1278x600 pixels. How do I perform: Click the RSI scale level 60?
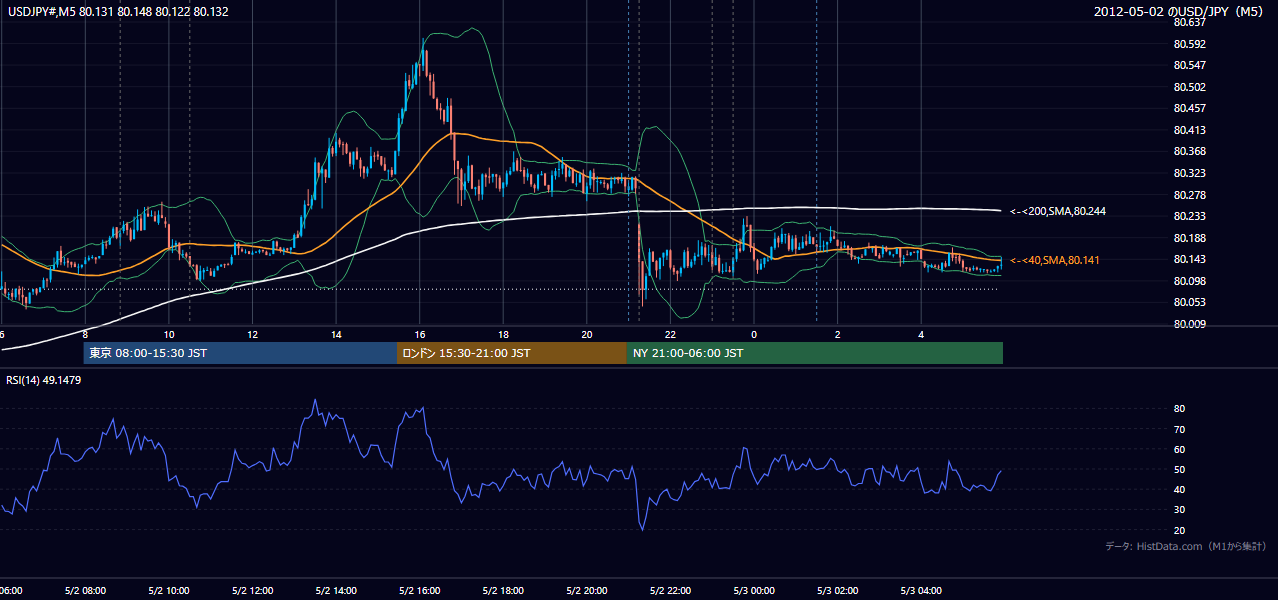(1179, 449)
